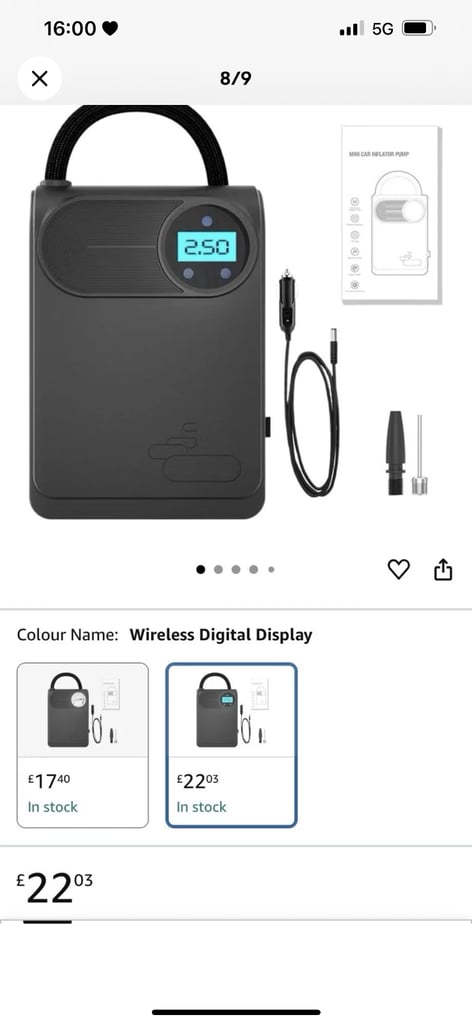472x1024 pixels.
Task: Choose the £22.03 digital display variant
Action: coord(231,745)
